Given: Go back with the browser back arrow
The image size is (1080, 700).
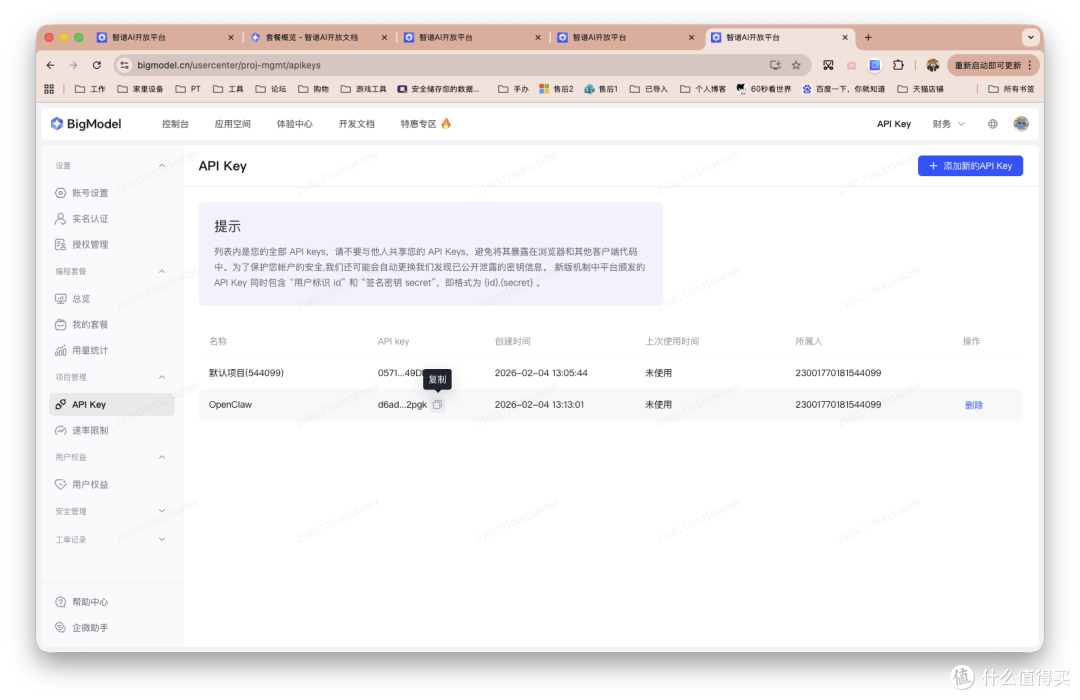Looking at the screenshot, I should click(x=50, y=65).
